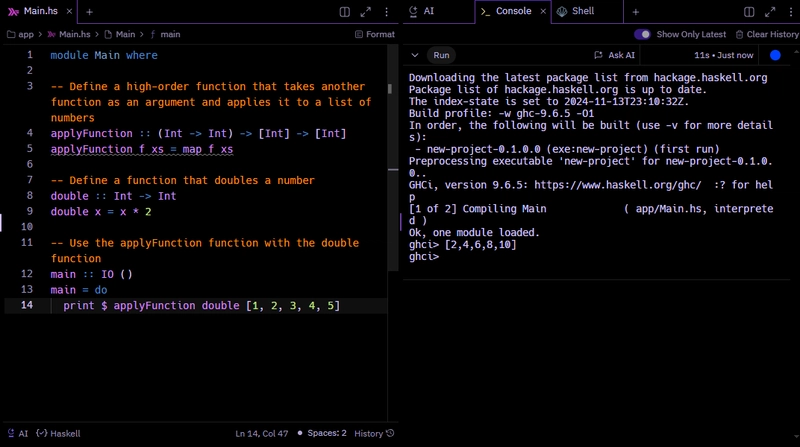The image size is (800, 447).
Task: Select the main function breadcrumb
Action: pos(165,34)
